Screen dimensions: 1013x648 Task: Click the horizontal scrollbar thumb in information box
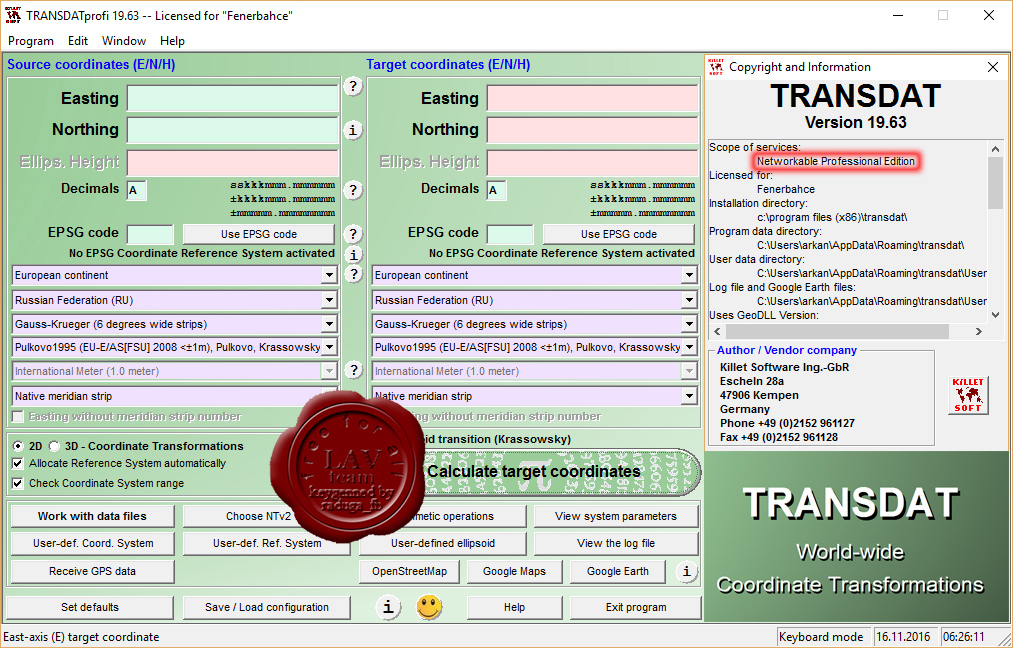click(837, 331)
